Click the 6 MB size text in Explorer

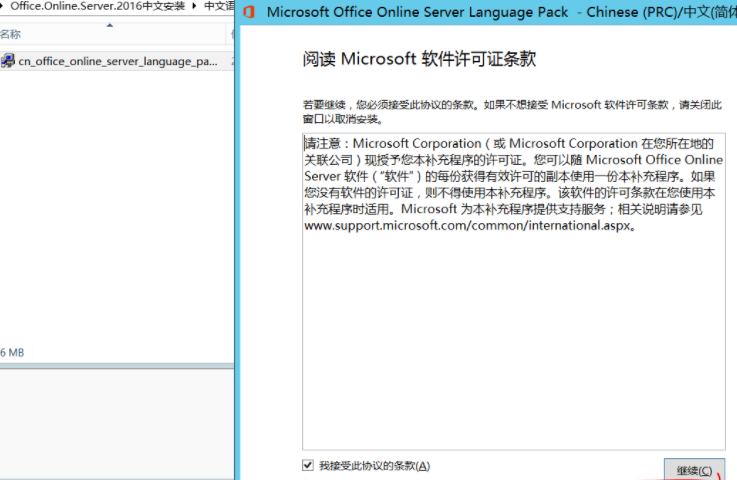[12, 353]
